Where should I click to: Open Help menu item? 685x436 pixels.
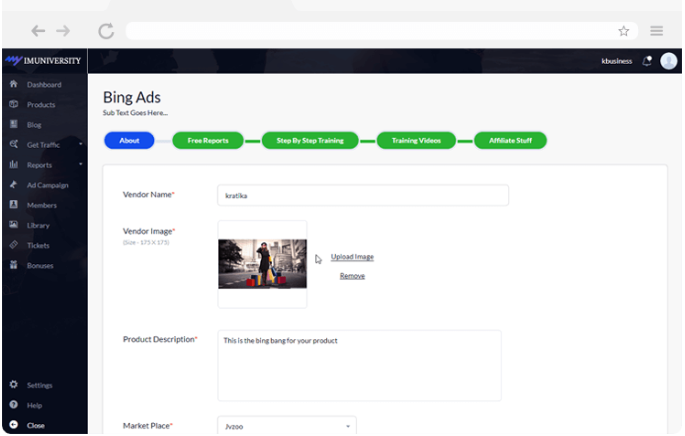pos(34,405)
